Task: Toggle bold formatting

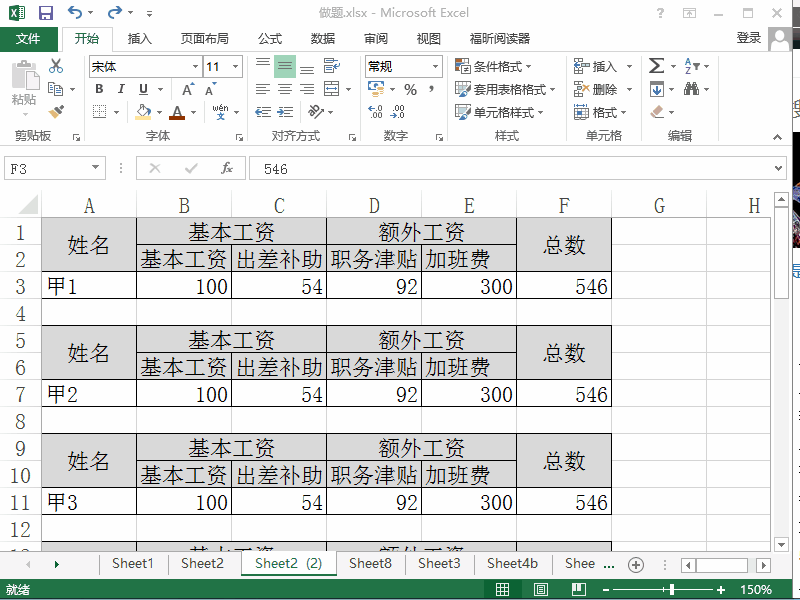Action: (x=99, y=88)
